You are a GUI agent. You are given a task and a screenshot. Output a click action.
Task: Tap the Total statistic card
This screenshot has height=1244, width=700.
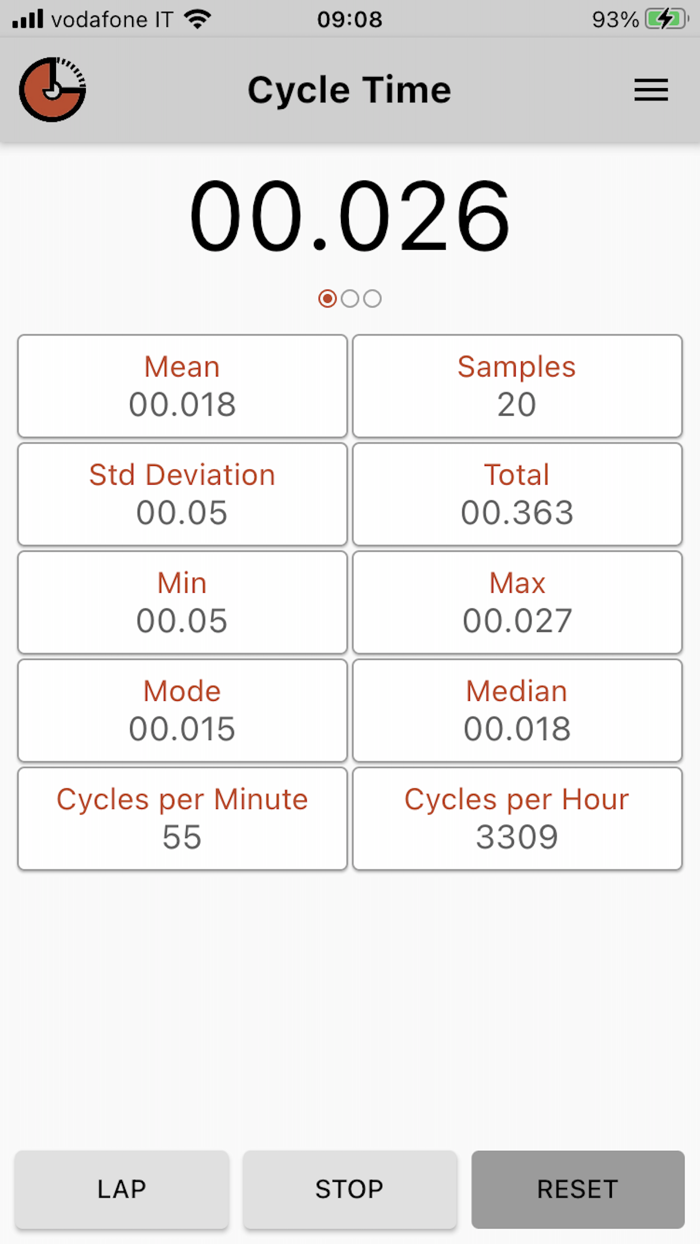click(x=516, y=494)
